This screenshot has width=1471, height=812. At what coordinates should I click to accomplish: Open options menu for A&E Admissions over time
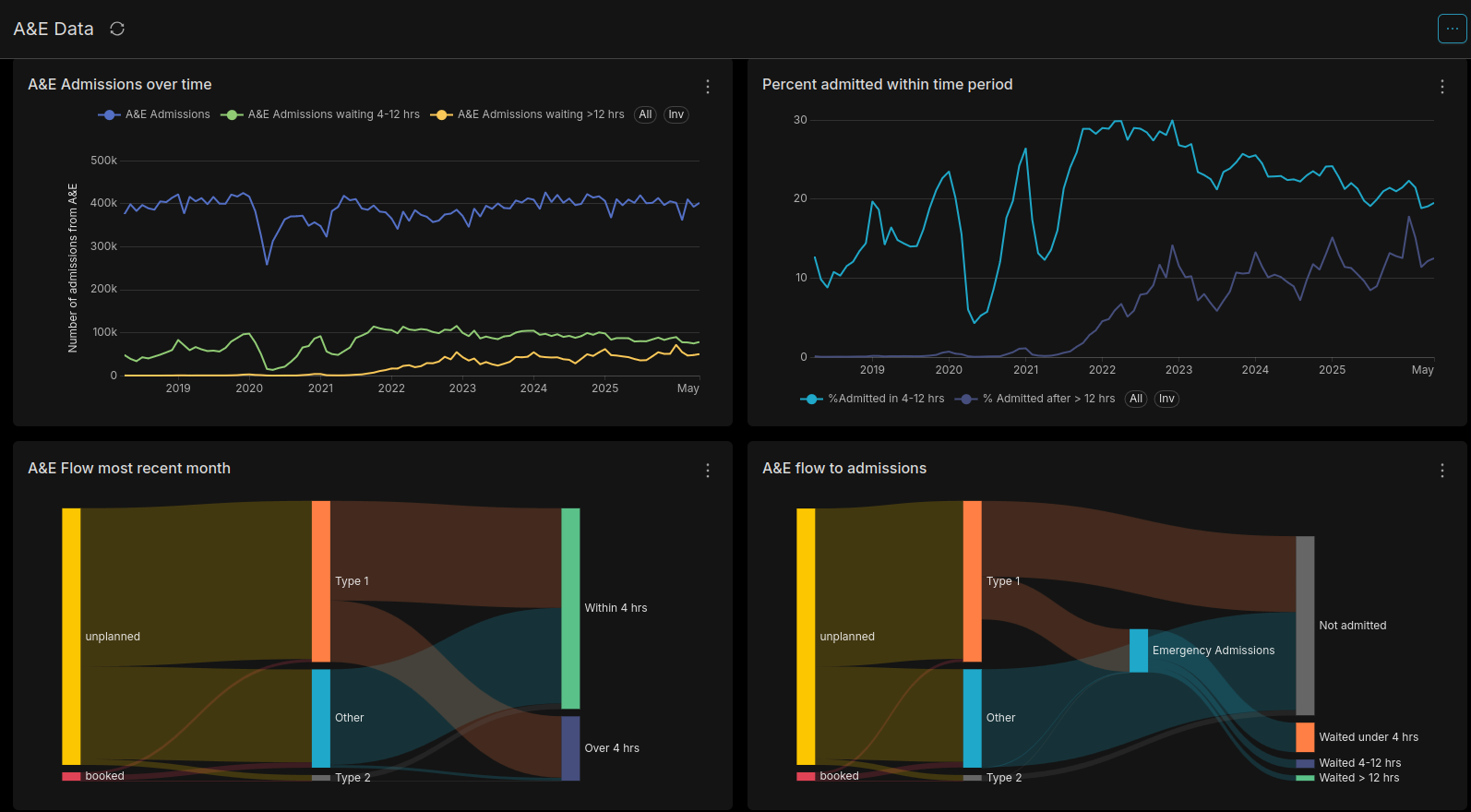tap(708, 86)
